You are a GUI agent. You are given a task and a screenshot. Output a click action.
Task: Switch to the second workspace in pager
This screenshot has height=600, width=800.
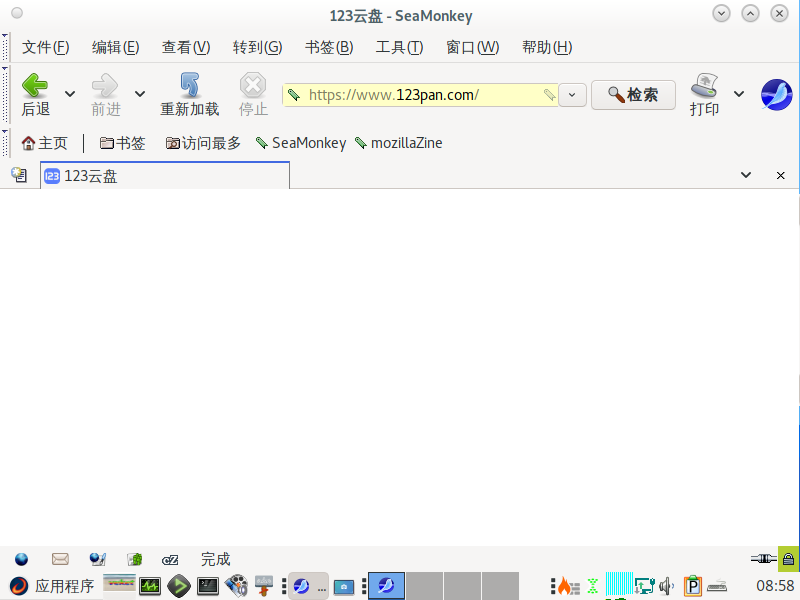coord(424,586)
